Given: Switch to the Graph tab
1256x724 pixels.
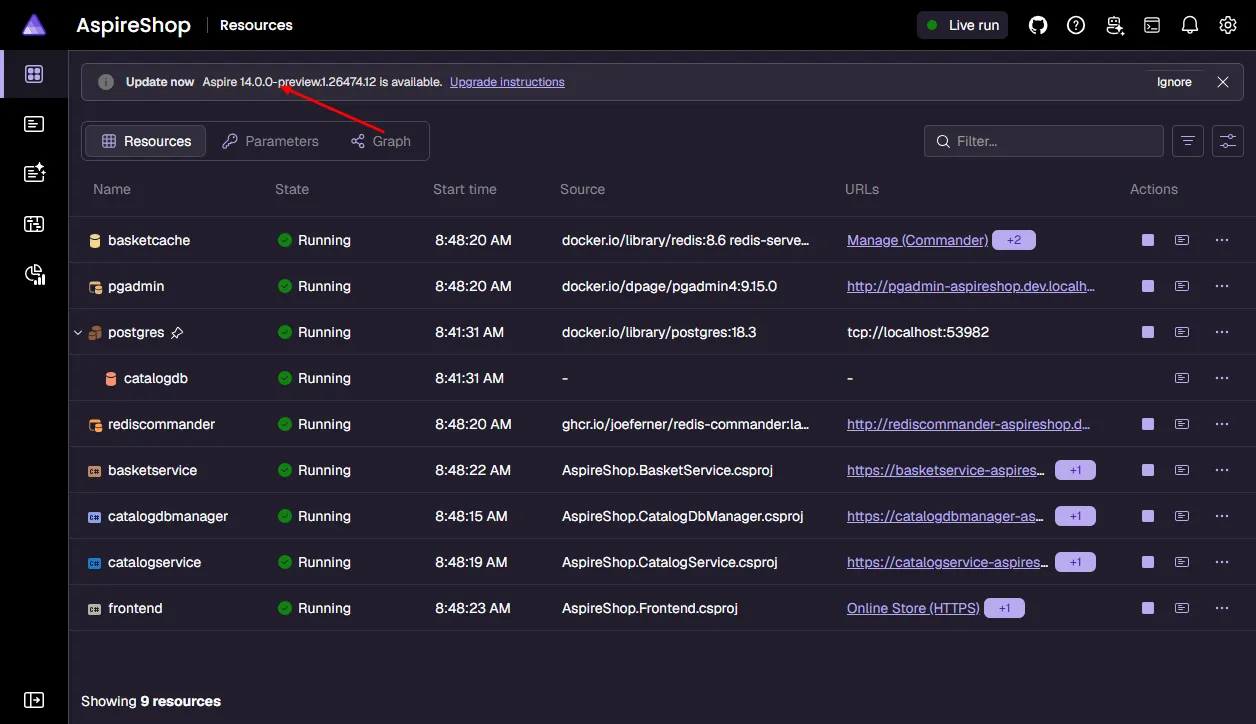Looking at the screenshot, I should coord(381,141).
